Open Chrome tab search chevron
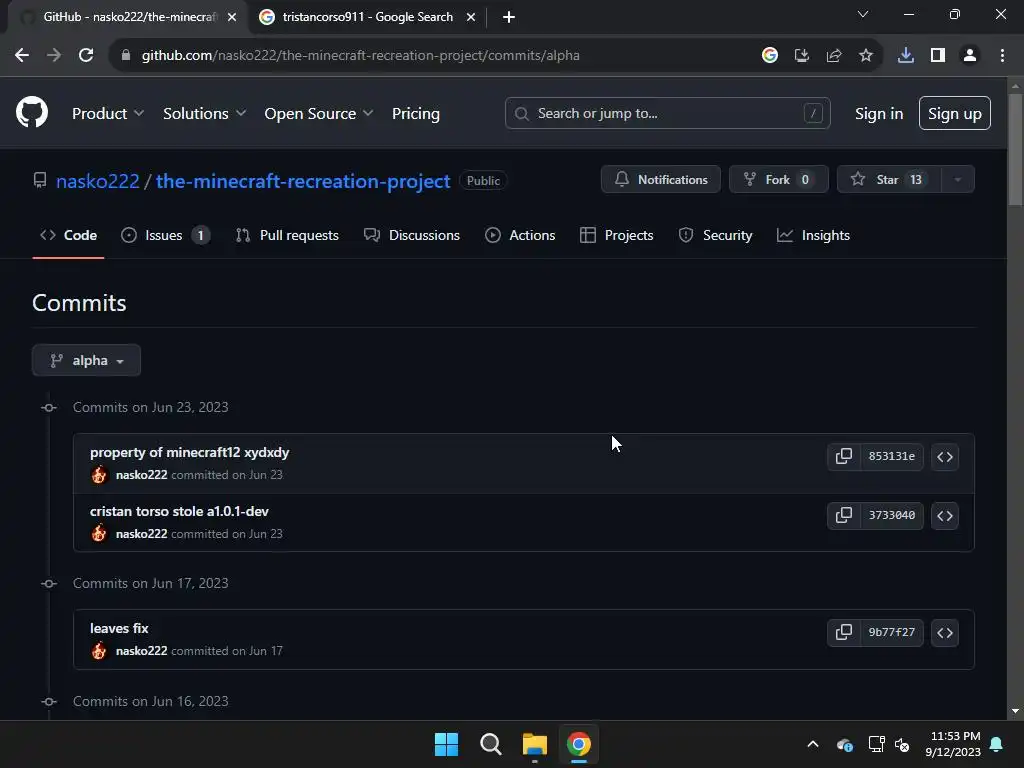 (863, 14)
